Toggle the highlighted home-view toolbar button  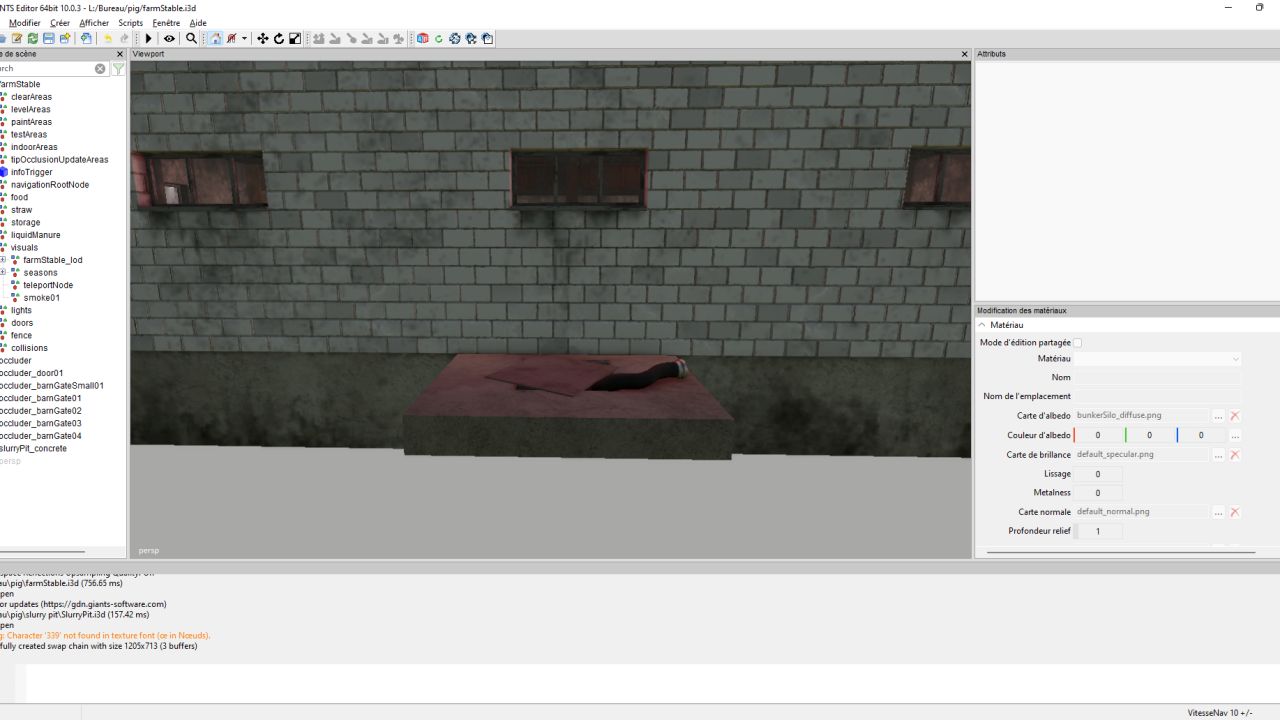pos(215,38)
